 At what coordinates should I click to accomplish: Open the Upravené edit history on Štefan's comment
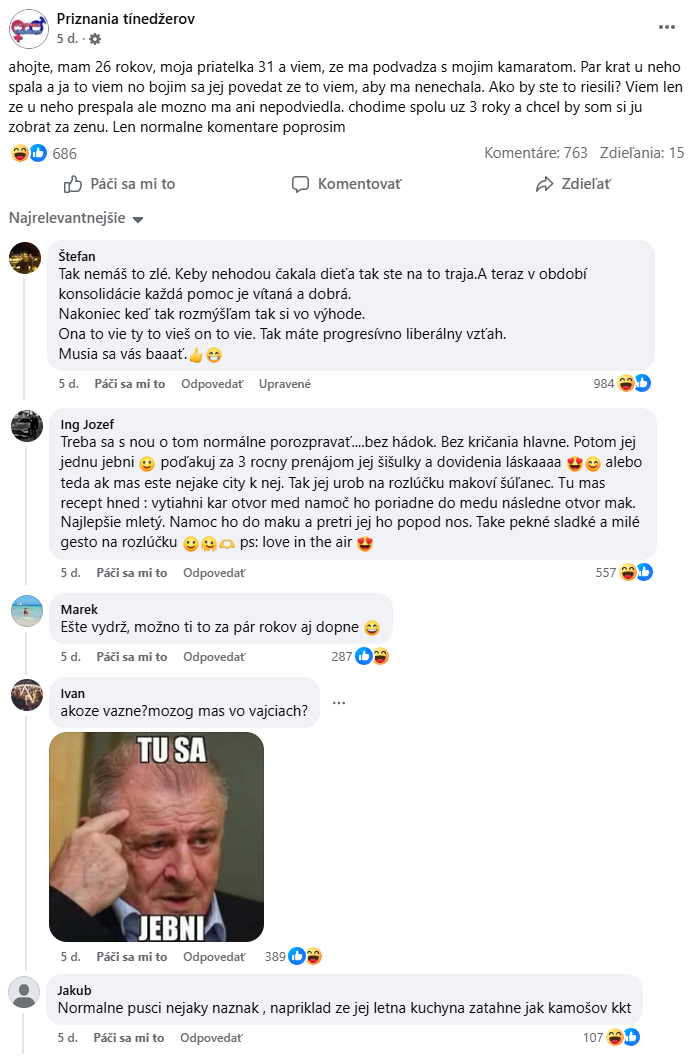tap(284, 383)
